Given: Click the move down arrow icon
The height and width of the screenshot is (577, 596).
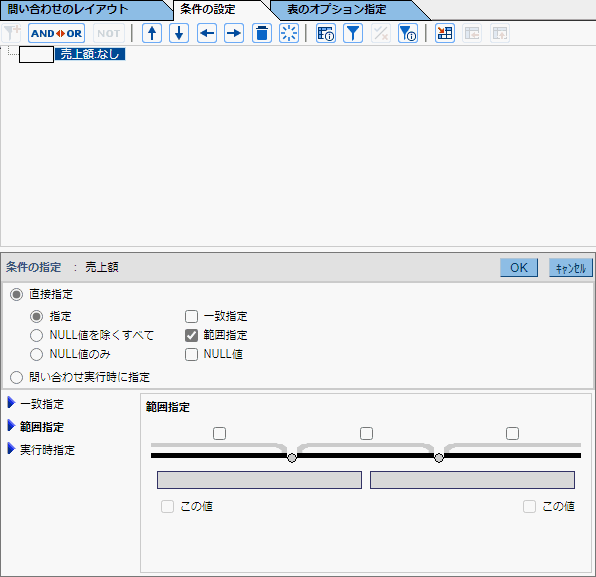Looking at the screenshot, I should (179, 33).
